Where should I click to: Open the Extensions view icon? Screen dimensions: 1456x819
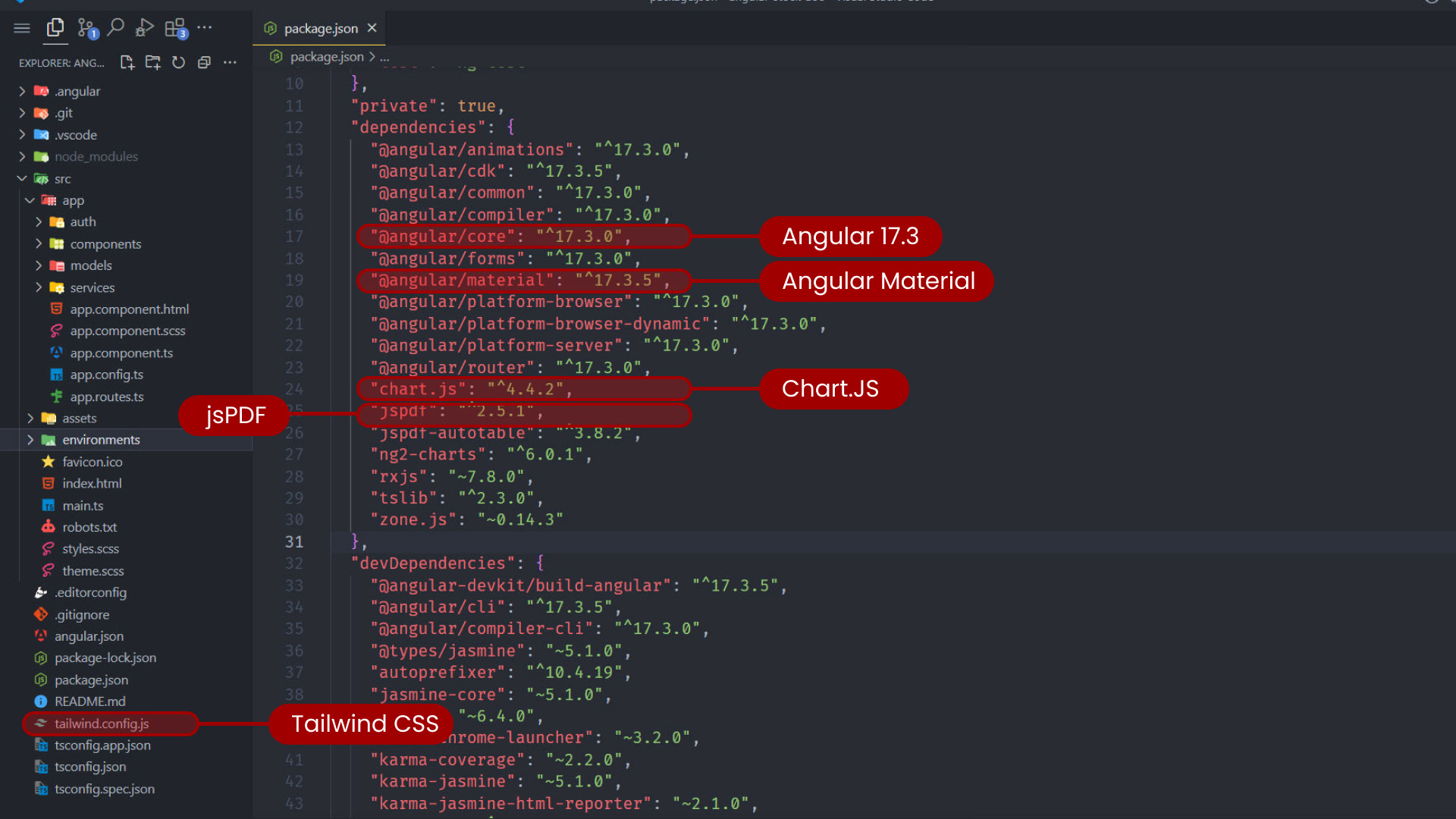pos(175,28)
